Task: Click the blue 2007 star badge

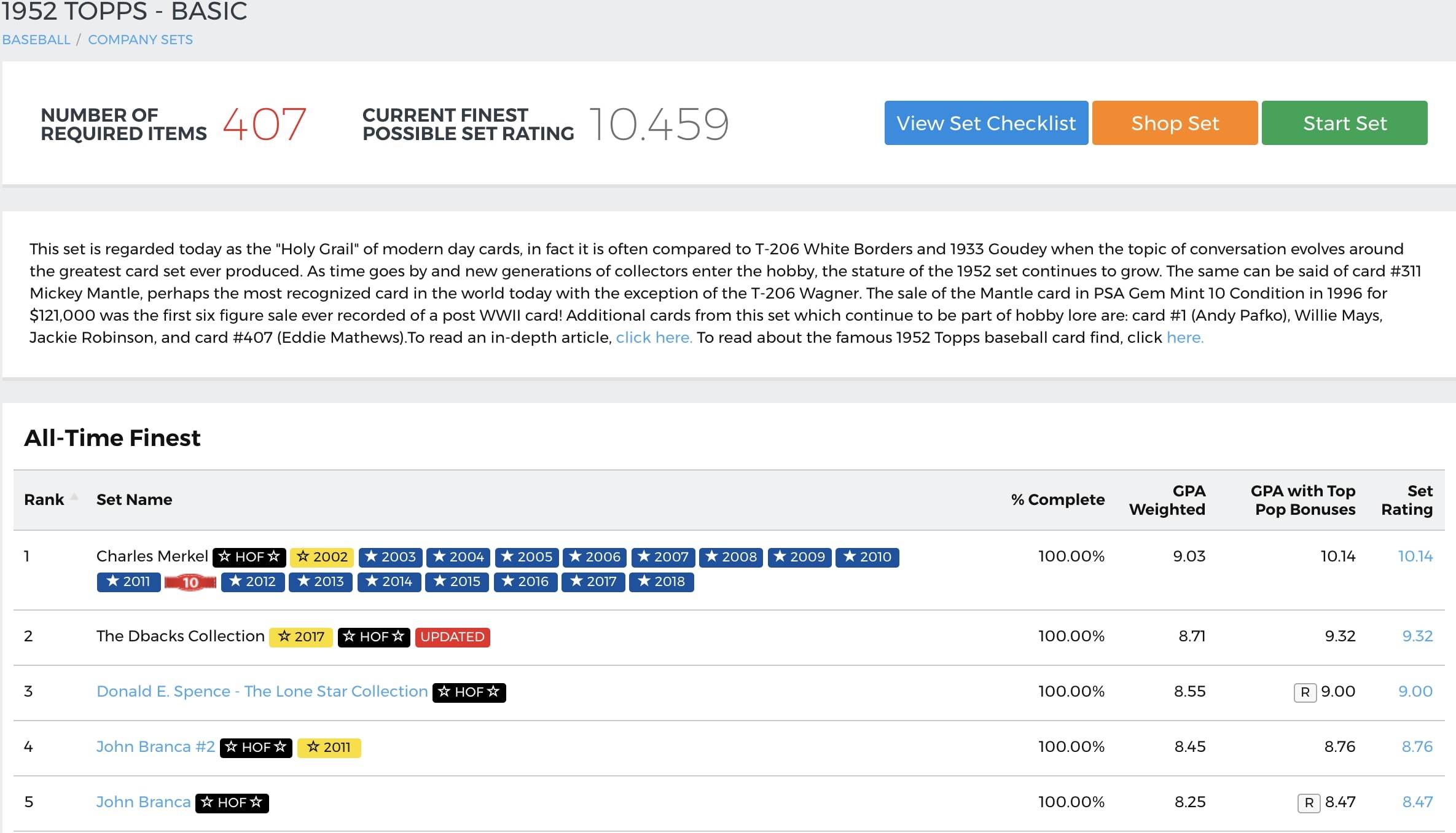Action: click(663, 557)
